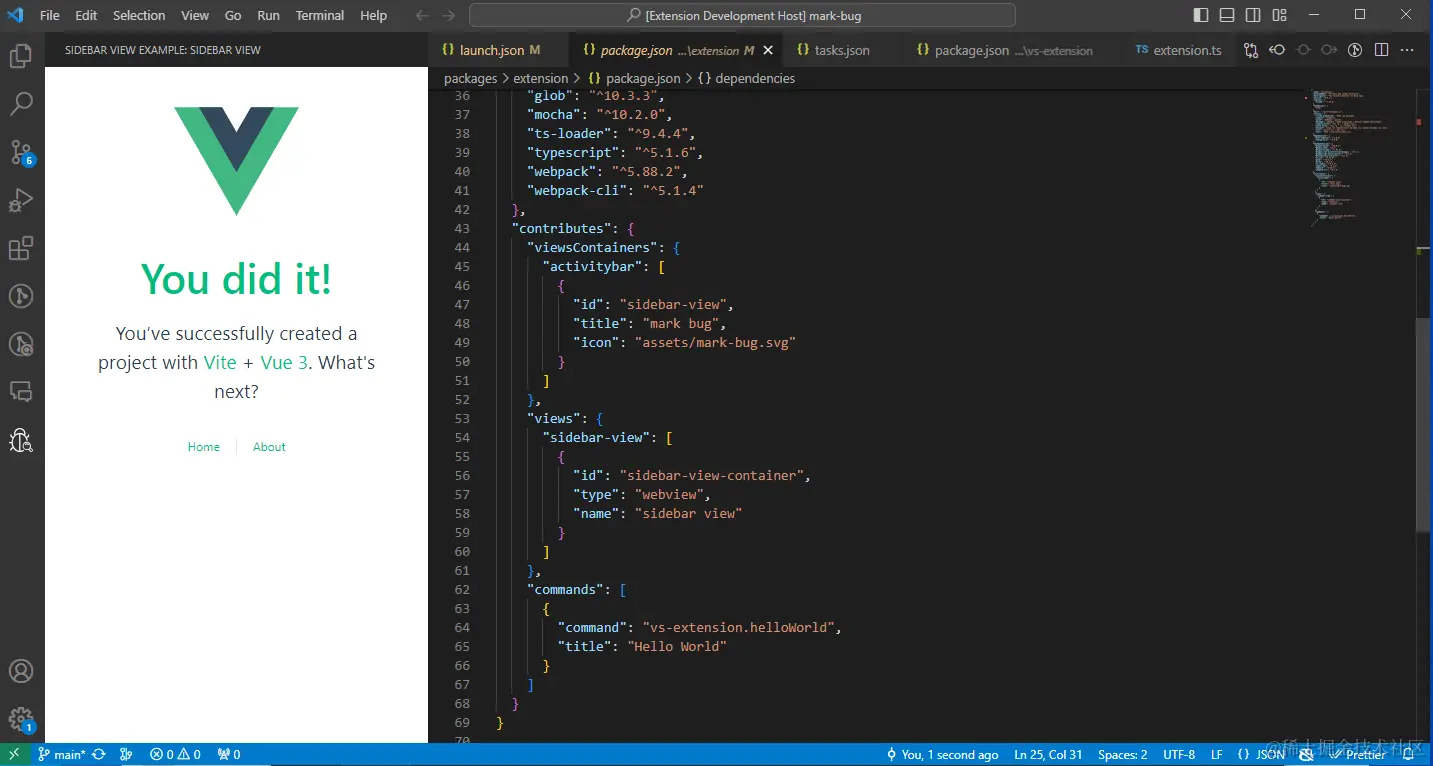Click the editor vertical scrollbar thumb

[x=1424, y=425]
